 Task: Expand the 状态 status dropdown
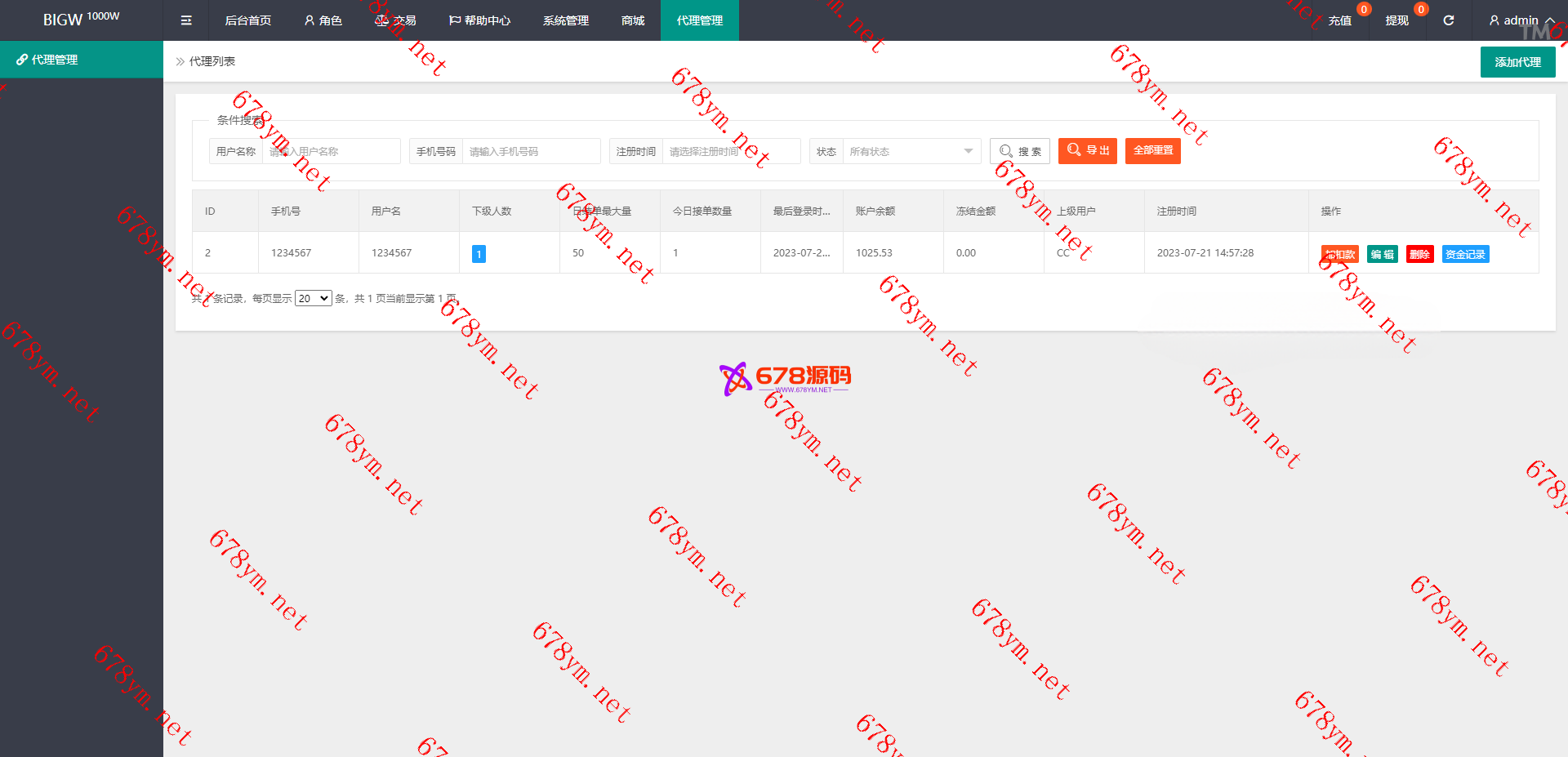click(911, 151)
